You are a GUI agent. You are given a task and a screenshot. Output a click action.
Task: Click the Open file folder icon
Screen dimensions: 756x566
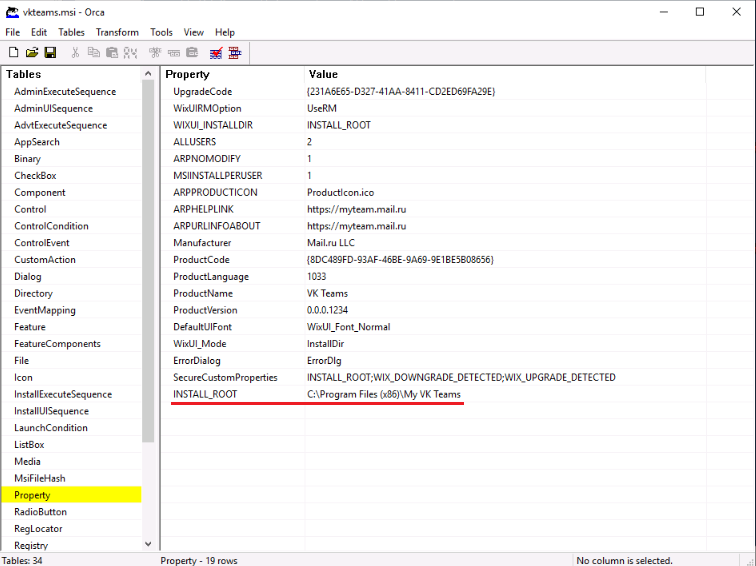32,52
